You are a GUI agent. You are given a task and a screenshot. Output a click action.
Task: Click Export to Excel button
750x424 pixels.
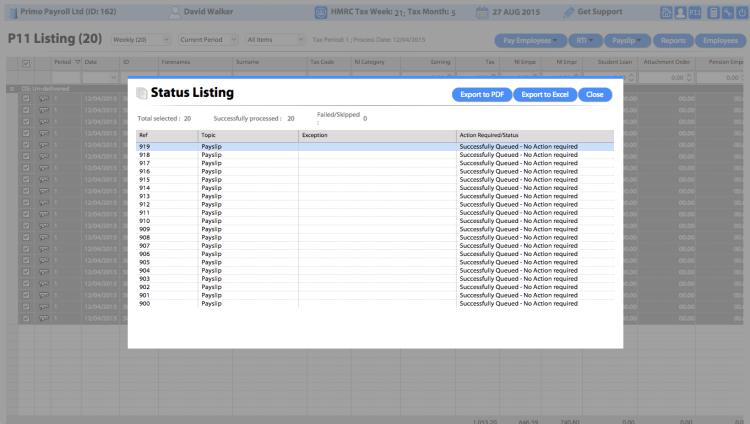545,94
